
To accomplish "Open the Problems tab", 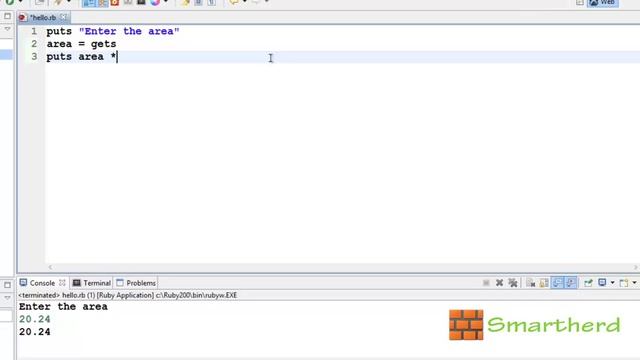I will pos(136,283).
